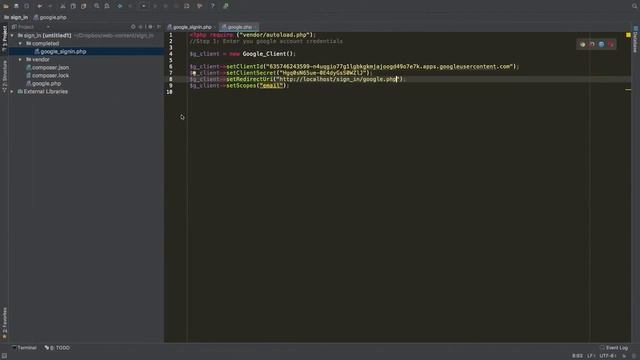
Task: Click the Redo arrow in the toolbar
Action: 50,6
